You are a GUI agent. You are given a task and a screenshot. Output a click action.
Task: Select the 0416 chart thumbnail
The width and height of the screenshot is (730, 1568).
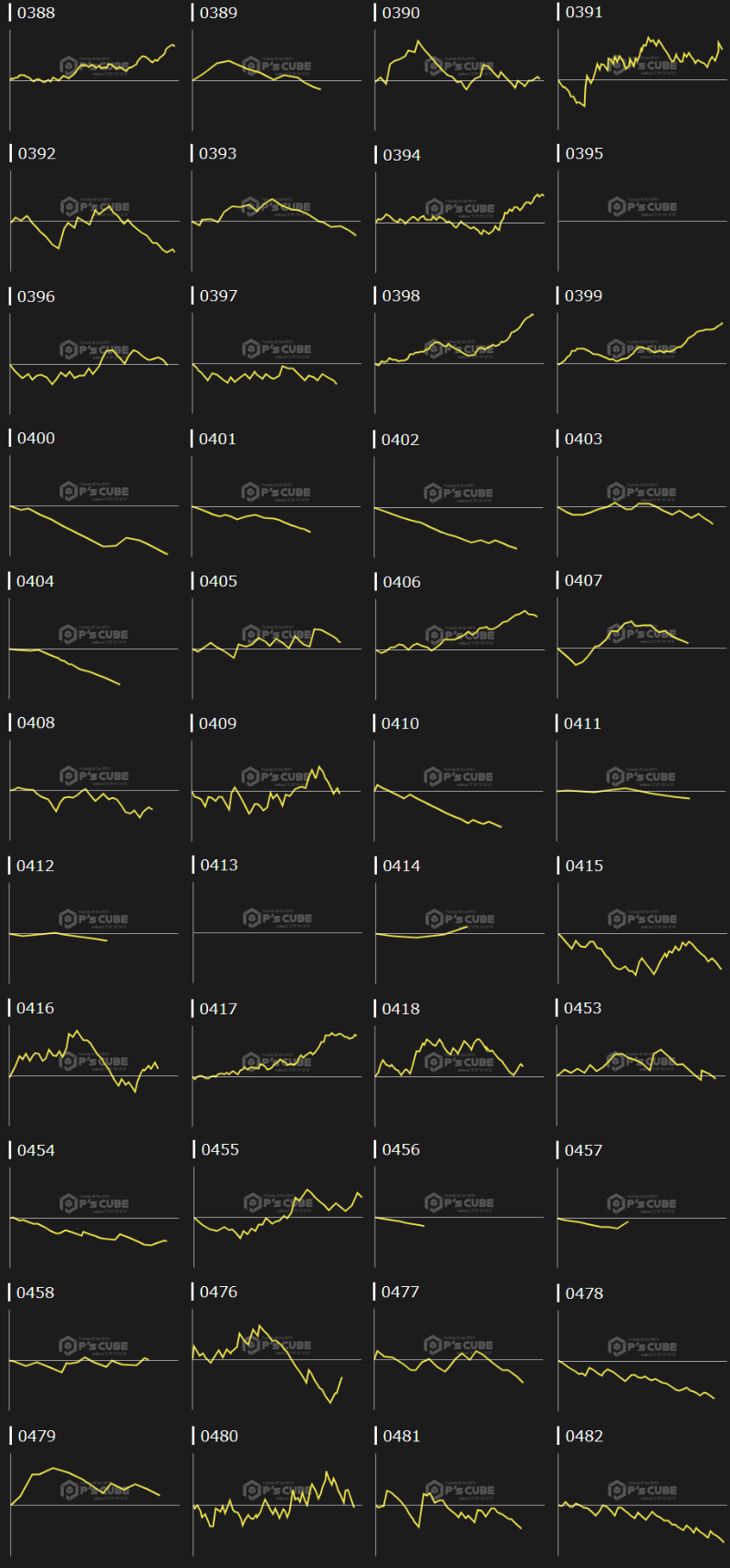click(x=94, y=1075)
